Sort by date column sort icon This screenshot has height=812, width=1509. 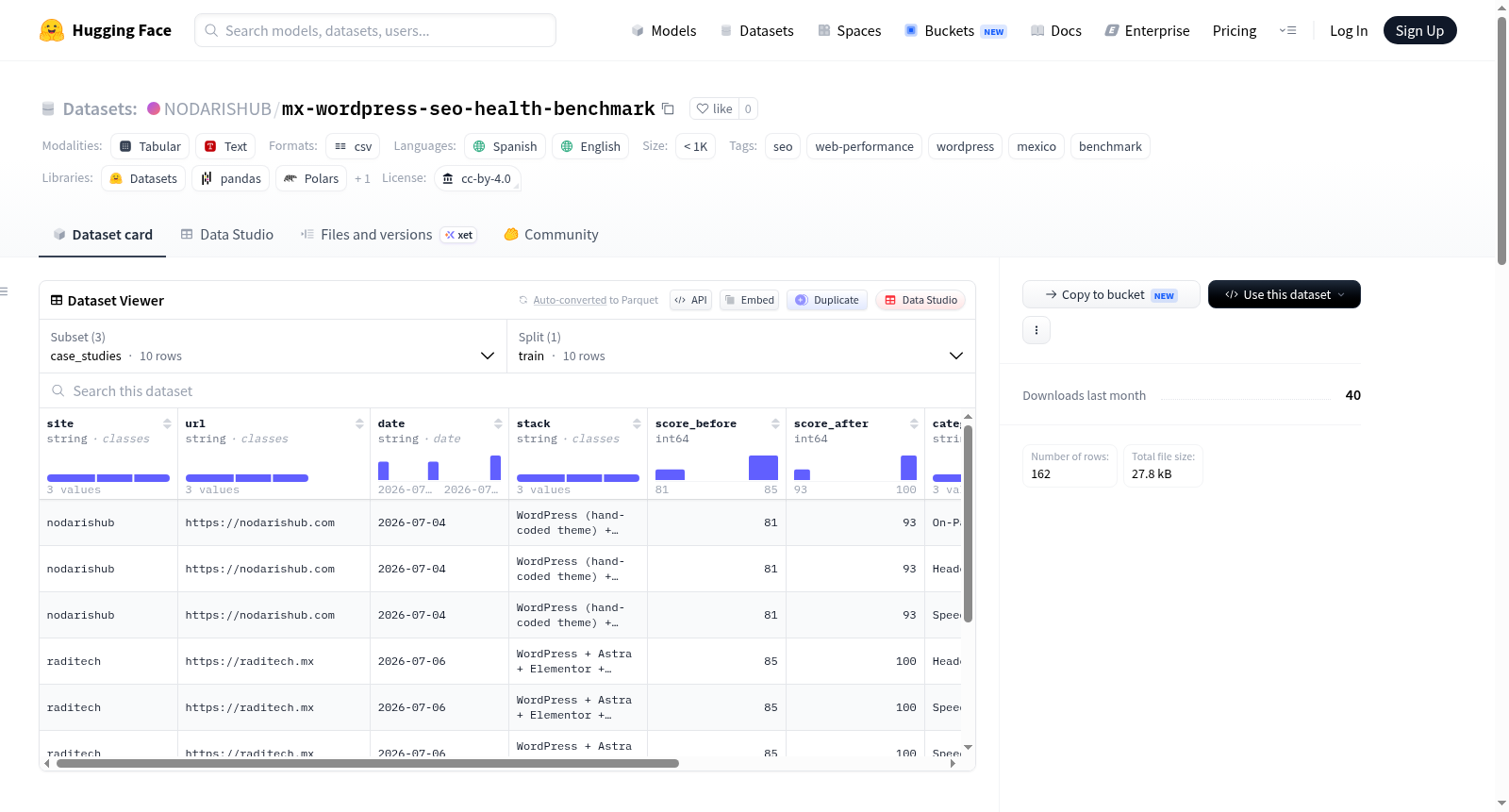pyautogui.click(x=498, y=423)
